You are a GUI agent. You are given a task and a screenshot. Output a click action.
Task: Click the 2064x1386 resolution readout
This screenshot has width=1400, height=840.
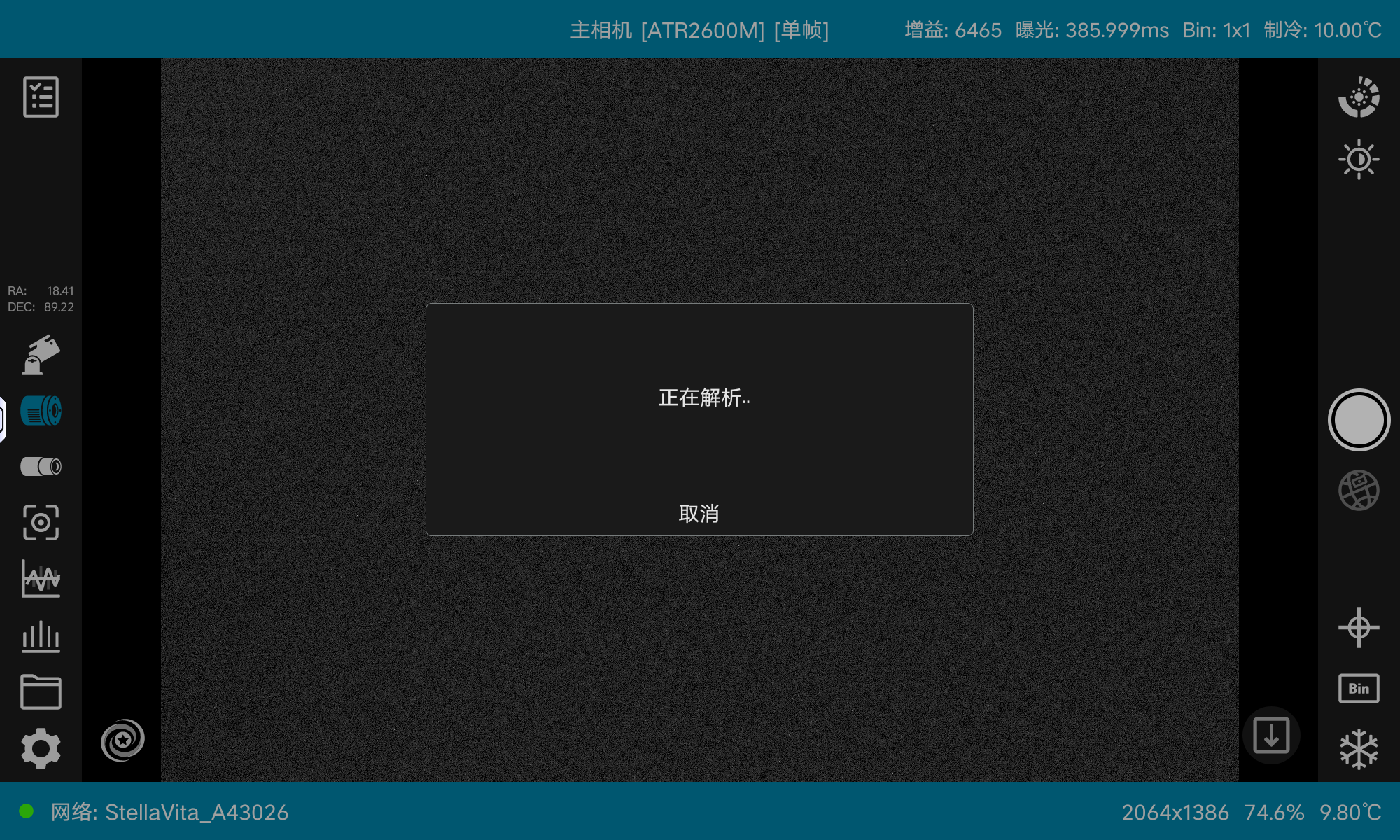(x=1175, y=812)
